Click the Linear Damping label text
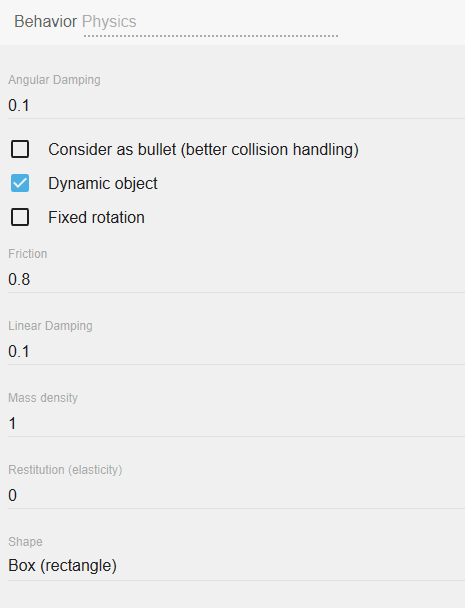 50,326
